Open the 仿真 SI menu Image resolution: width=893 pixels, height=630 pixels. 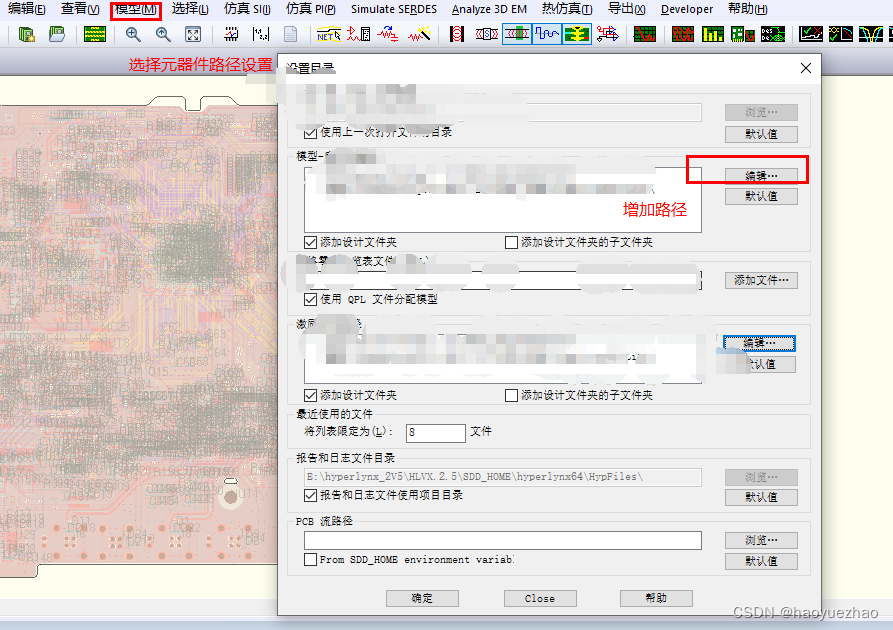tap(247, 9)
